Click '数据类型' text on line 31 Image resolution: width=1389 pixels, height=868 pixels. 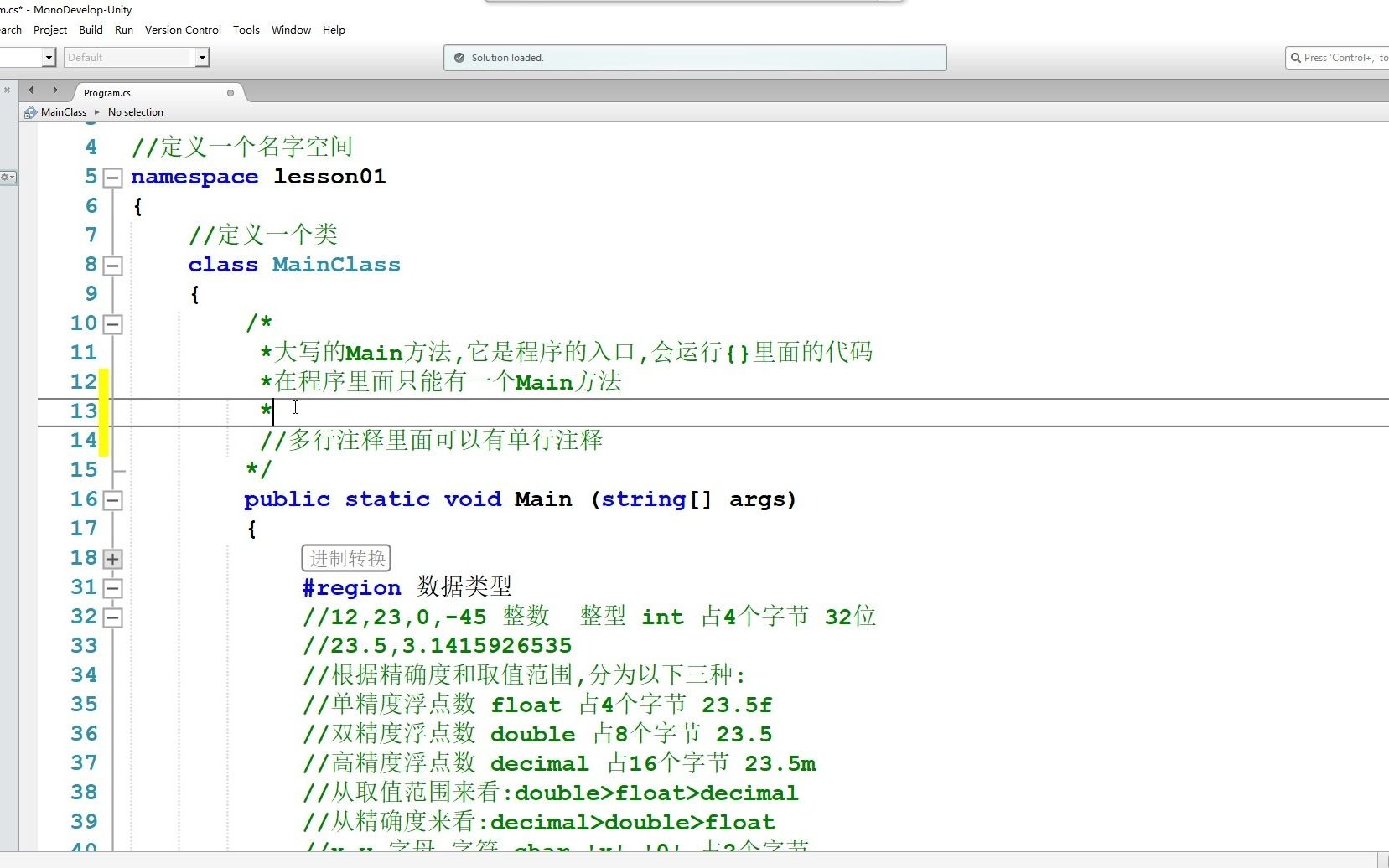(x=464, y=586)
